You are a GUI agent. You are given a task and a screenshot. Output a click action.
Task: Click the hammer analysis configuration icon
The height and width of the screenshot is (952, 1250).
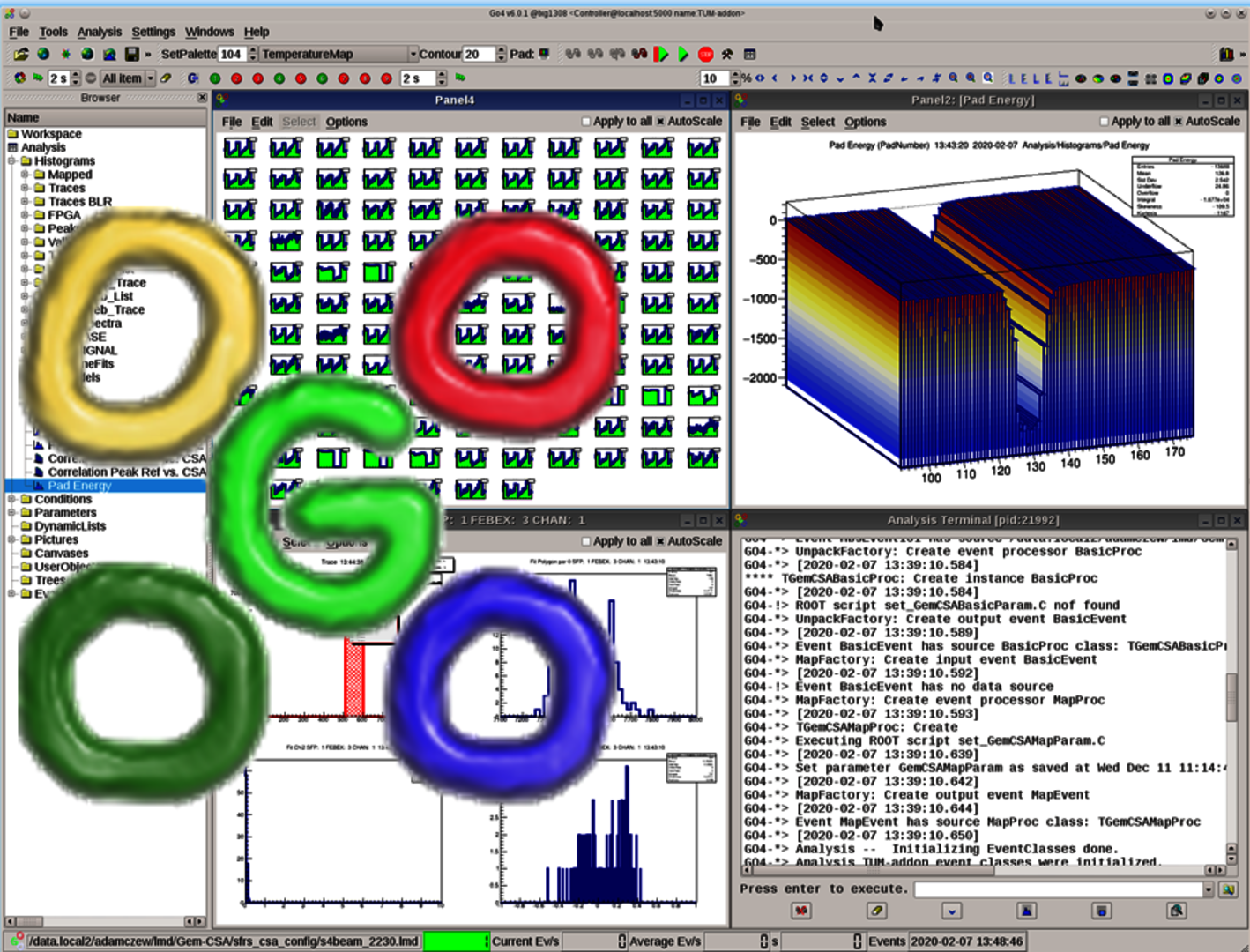727,55
